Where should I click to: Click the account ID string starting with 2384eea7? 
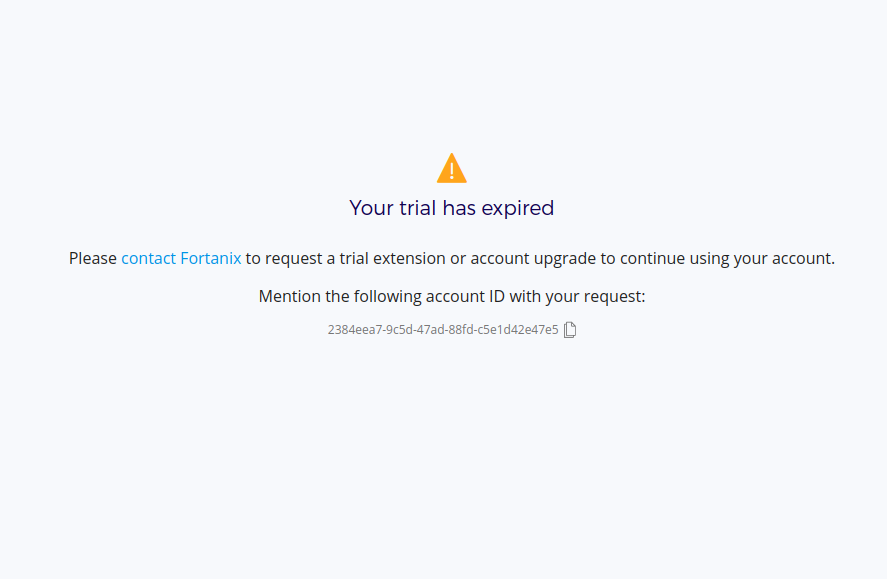coord(443,330)
